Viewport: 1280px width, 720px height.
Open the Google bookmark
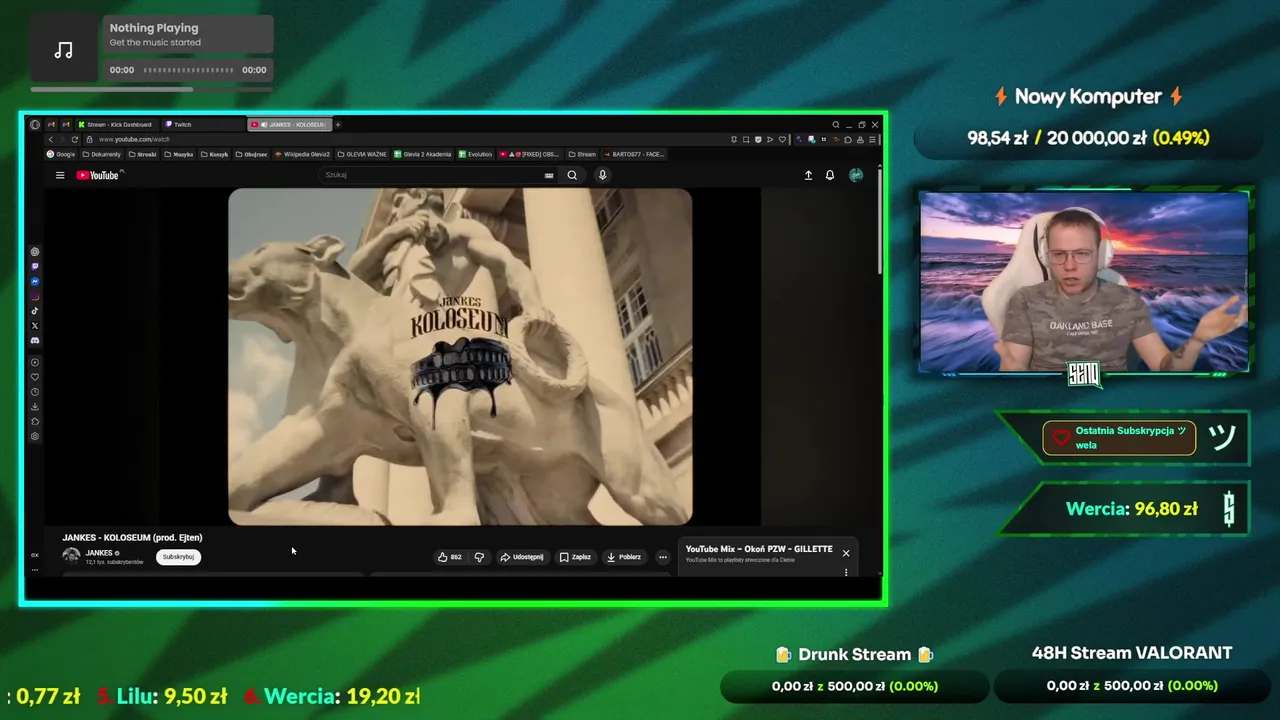(x=61, y=154)
